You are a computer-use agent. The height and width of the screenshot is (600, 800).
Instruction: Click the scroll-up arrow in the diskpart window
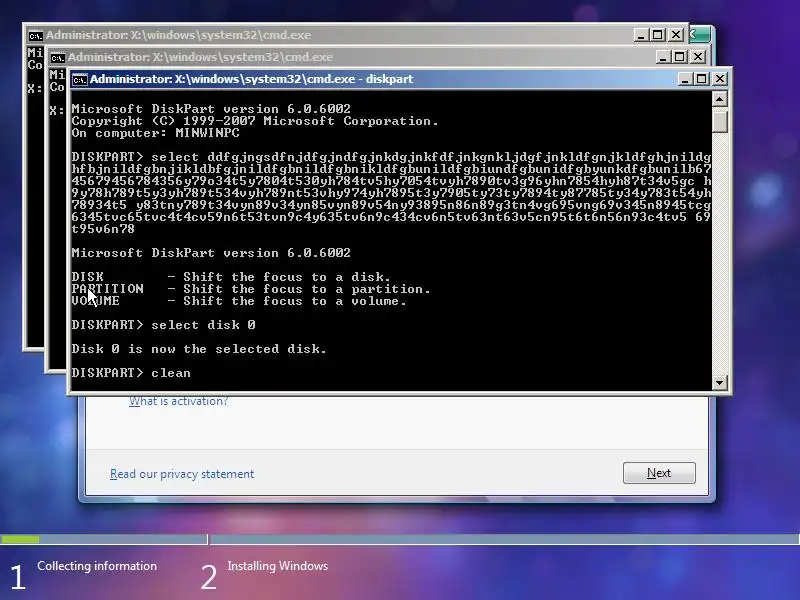[719, 98]
